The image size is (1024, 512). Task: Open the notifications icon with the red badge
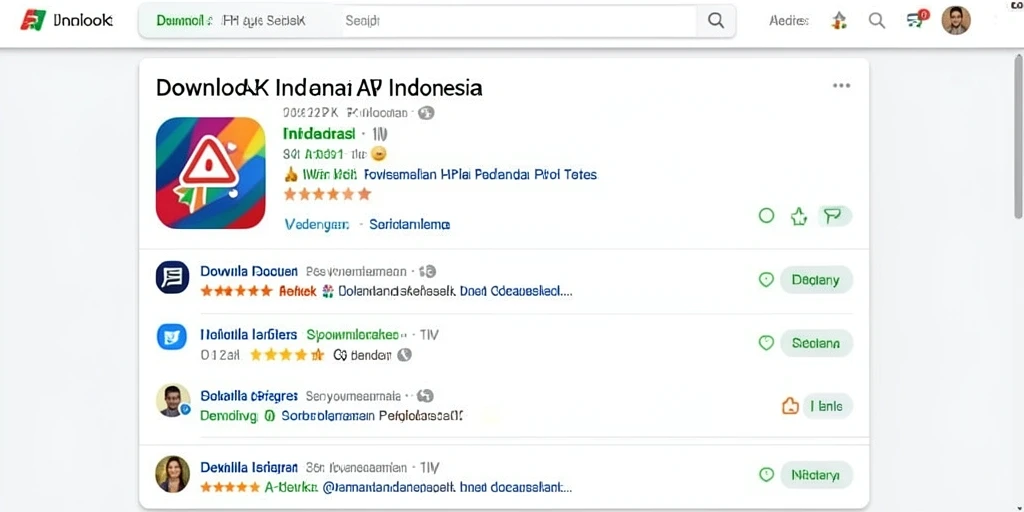[x=917, y=20]
